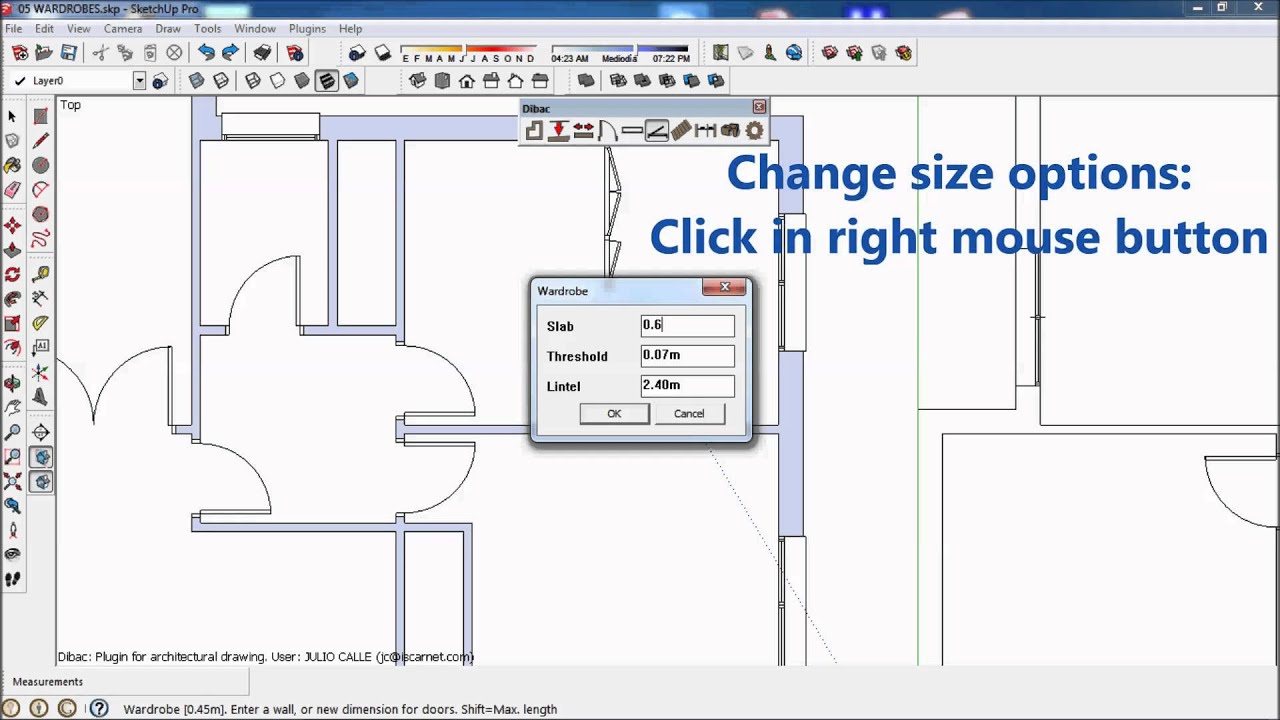Click Cancel in Wardrobe dialog

(689, 413)
